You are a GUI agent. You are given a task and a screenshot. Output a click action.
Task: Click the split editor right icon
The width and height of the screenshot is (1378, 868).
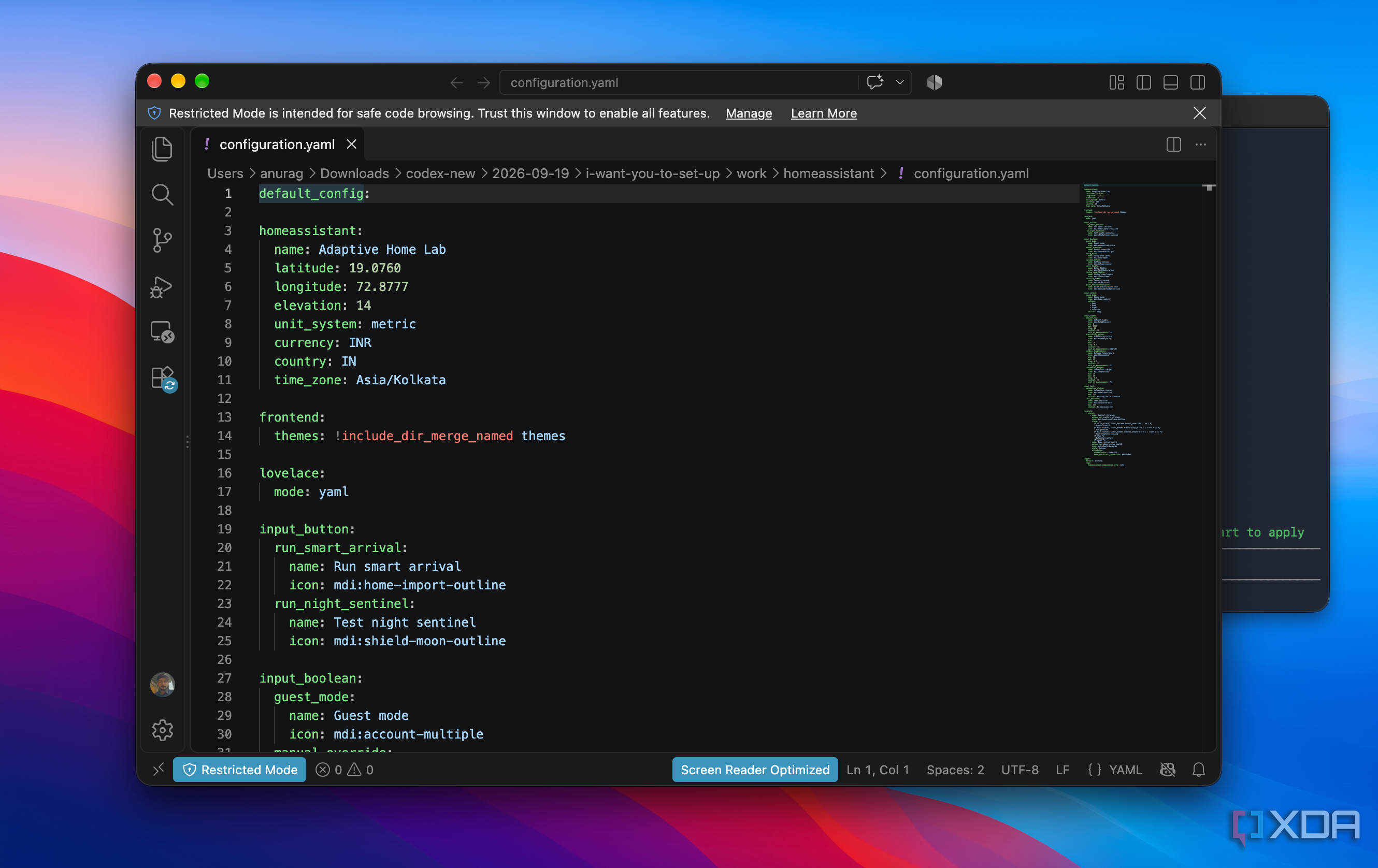point(1173,145)
